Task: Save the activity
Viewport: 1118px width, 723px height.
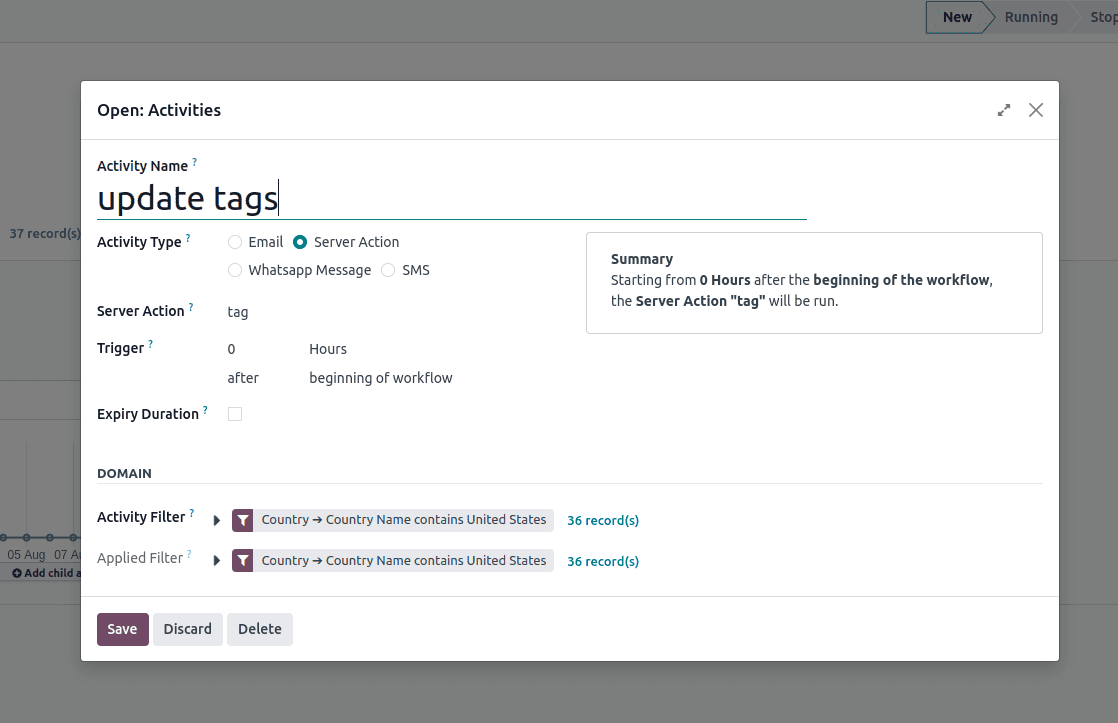Action: [122, 629]
